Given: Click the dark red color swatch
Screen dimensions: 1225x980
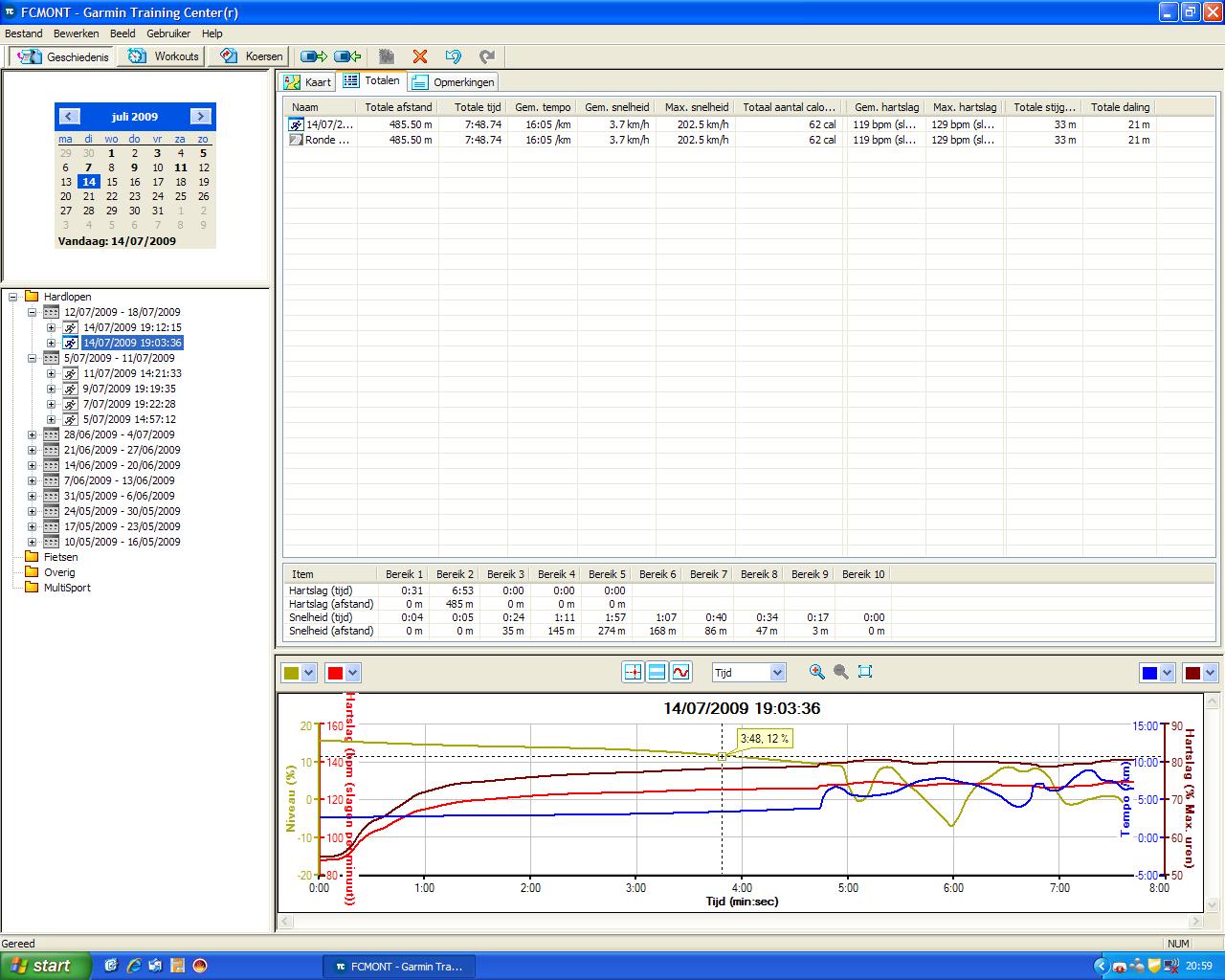Looking at the screenshot, I should coord(1192,673).
